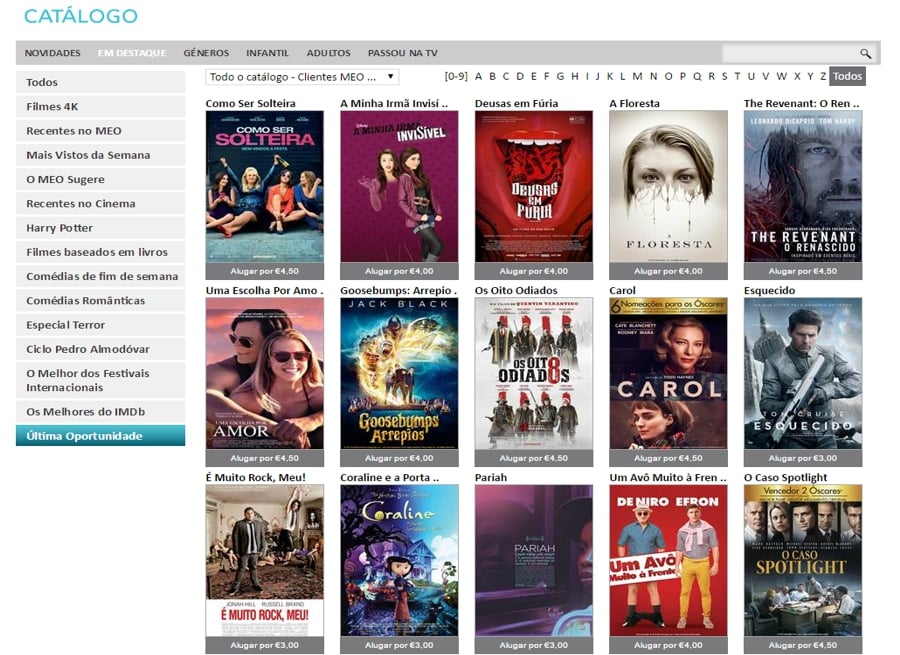Click the search magnifier icon
Image resolution: width=900 pixels, height=655 pixels.
[x=865, y=53]
